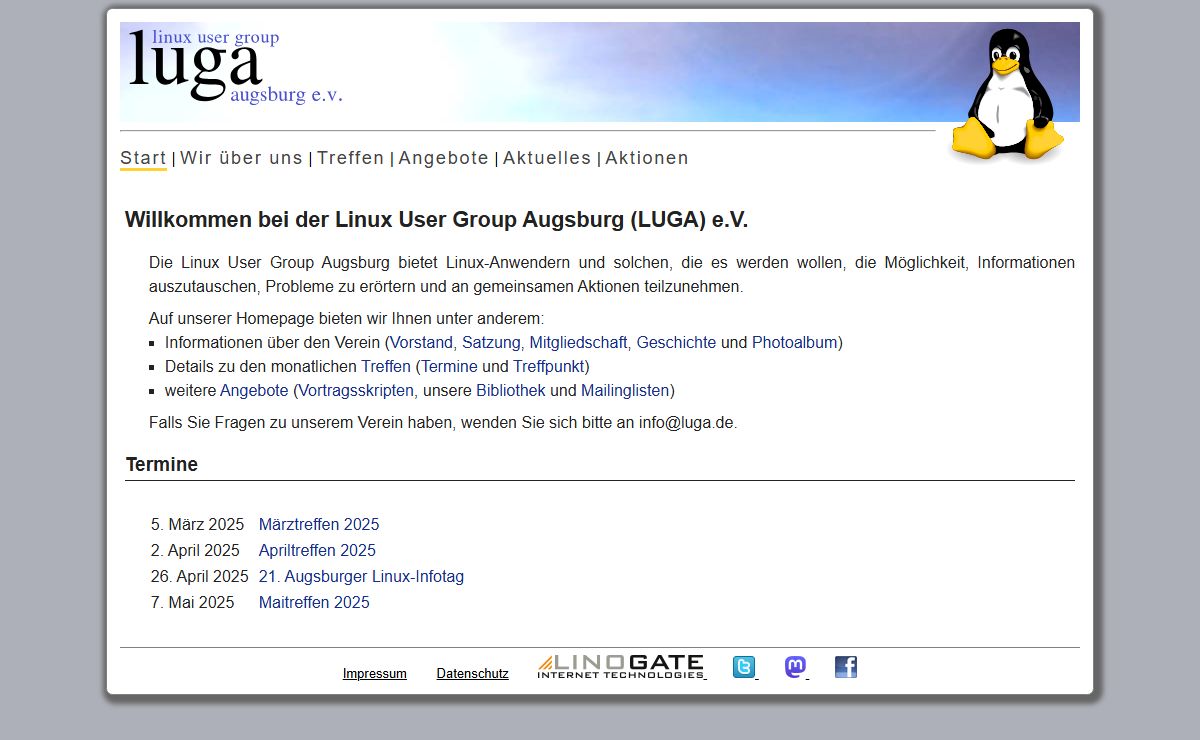The height and width of the screenshot is (740, 1200).
Task: Open the Apriltreffen 2025 event
Action: (x=317, y=550)
